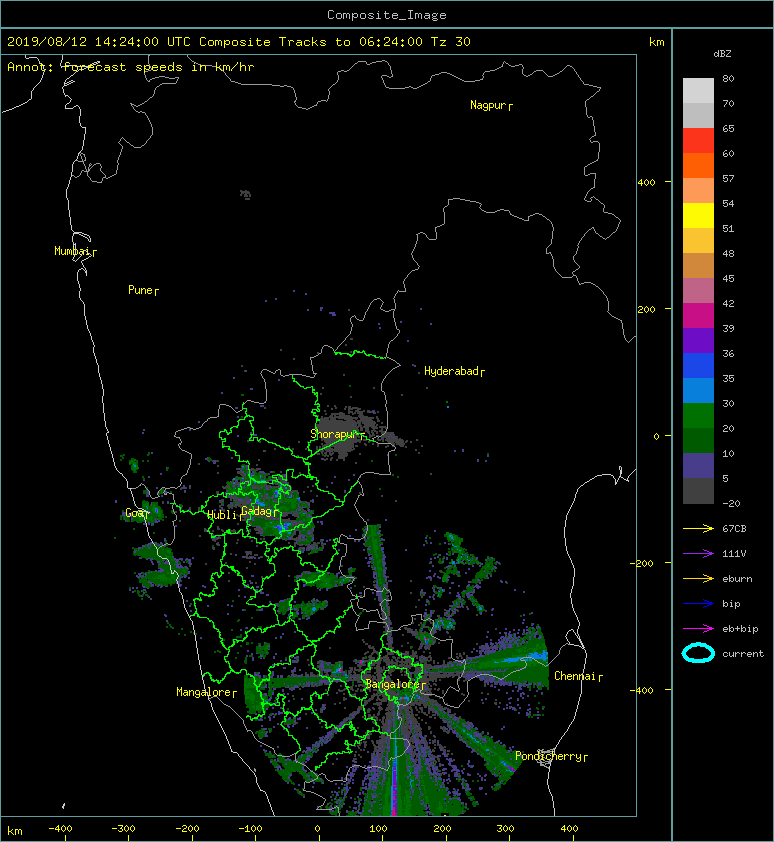Pick the sky blue 30–35 dBZ swatch

(x=698, y=390)
